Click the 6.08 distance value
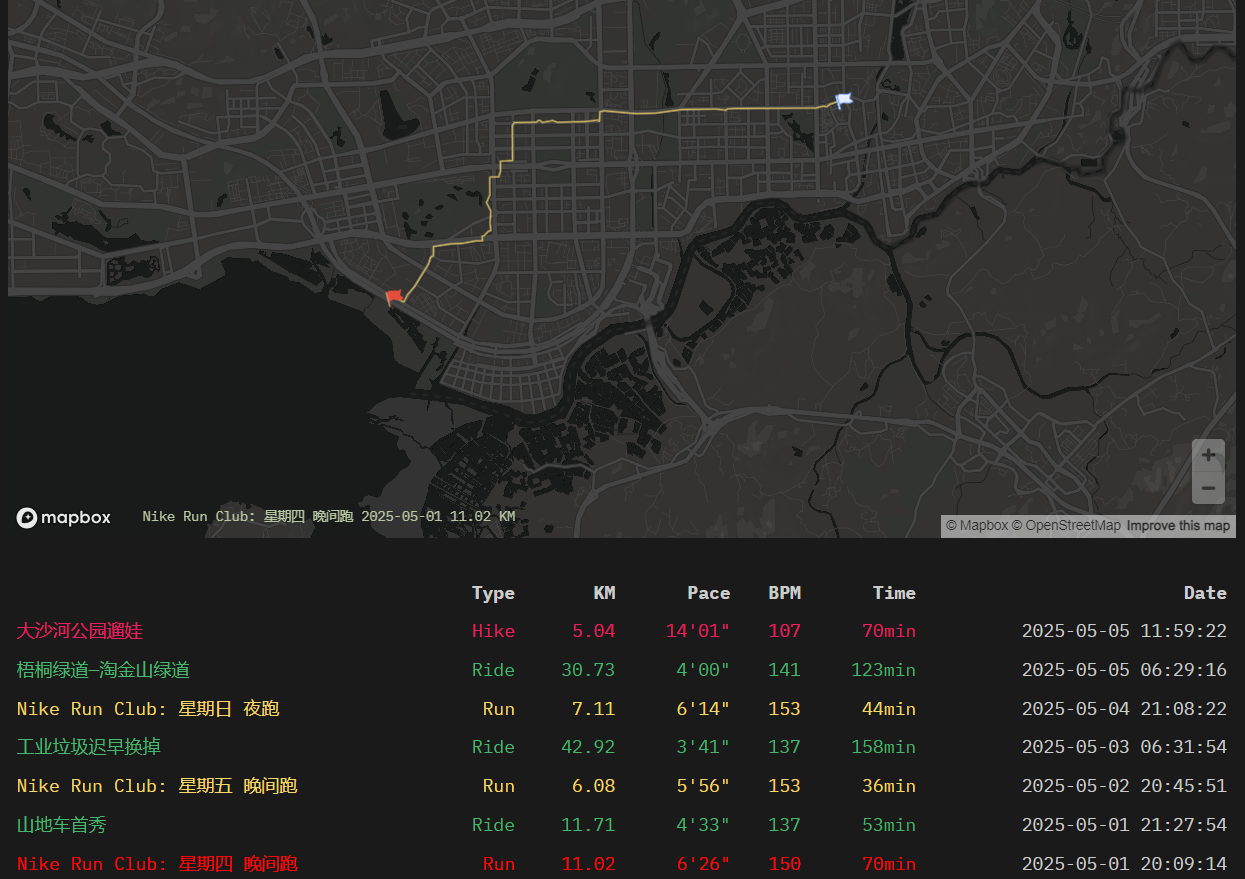1245x879 pixels. (x=593, y=786)
